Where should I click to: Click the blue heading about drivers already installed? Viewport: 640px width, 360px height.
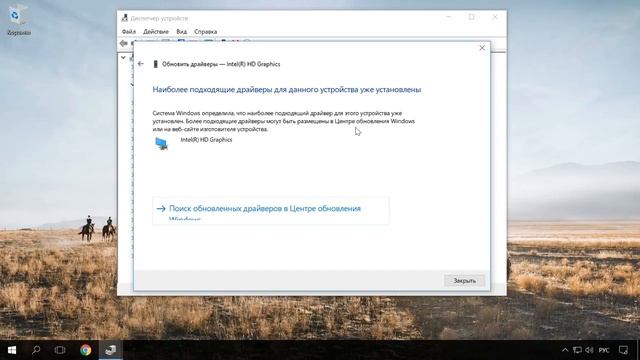click(287, 90)
